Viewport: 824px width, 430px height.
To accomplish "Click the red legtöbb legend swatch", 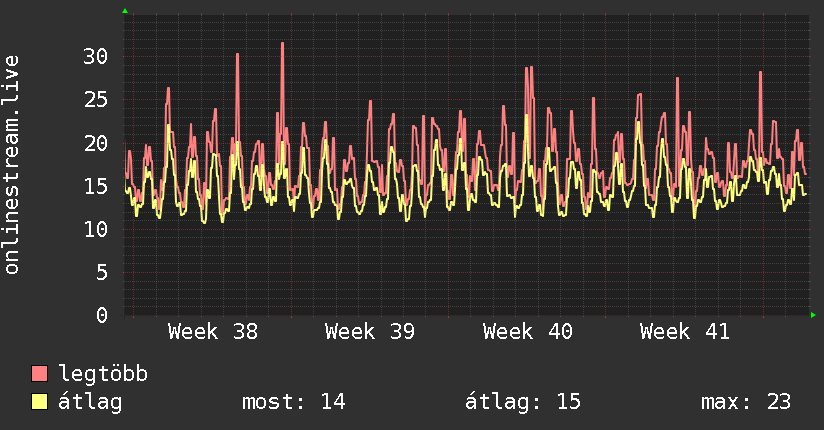I will 39,373.
